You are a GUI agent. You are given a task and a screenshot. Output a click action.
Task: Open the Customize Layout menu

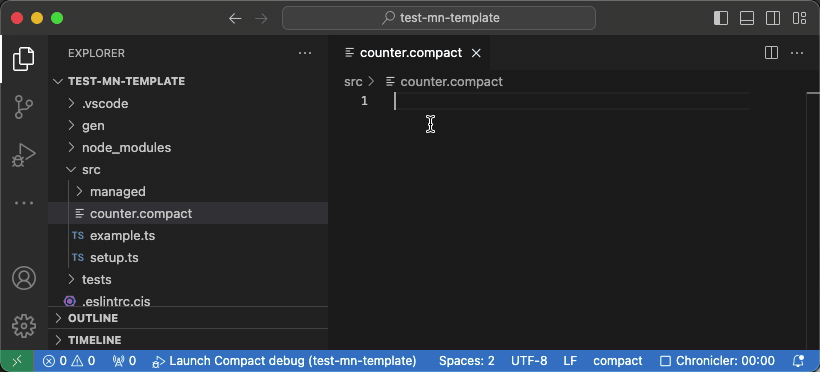click(x=799, y=18)
